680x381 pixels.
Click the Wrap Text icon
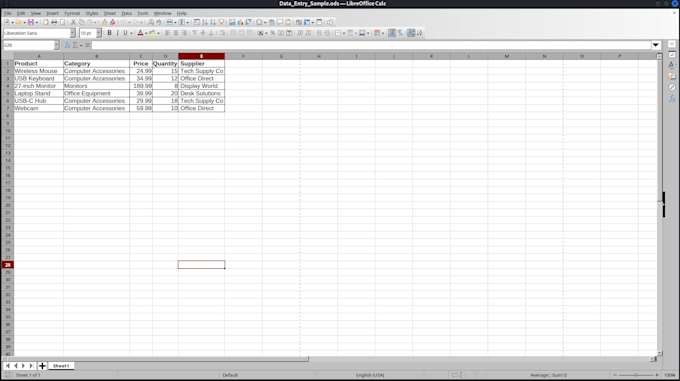222,33
